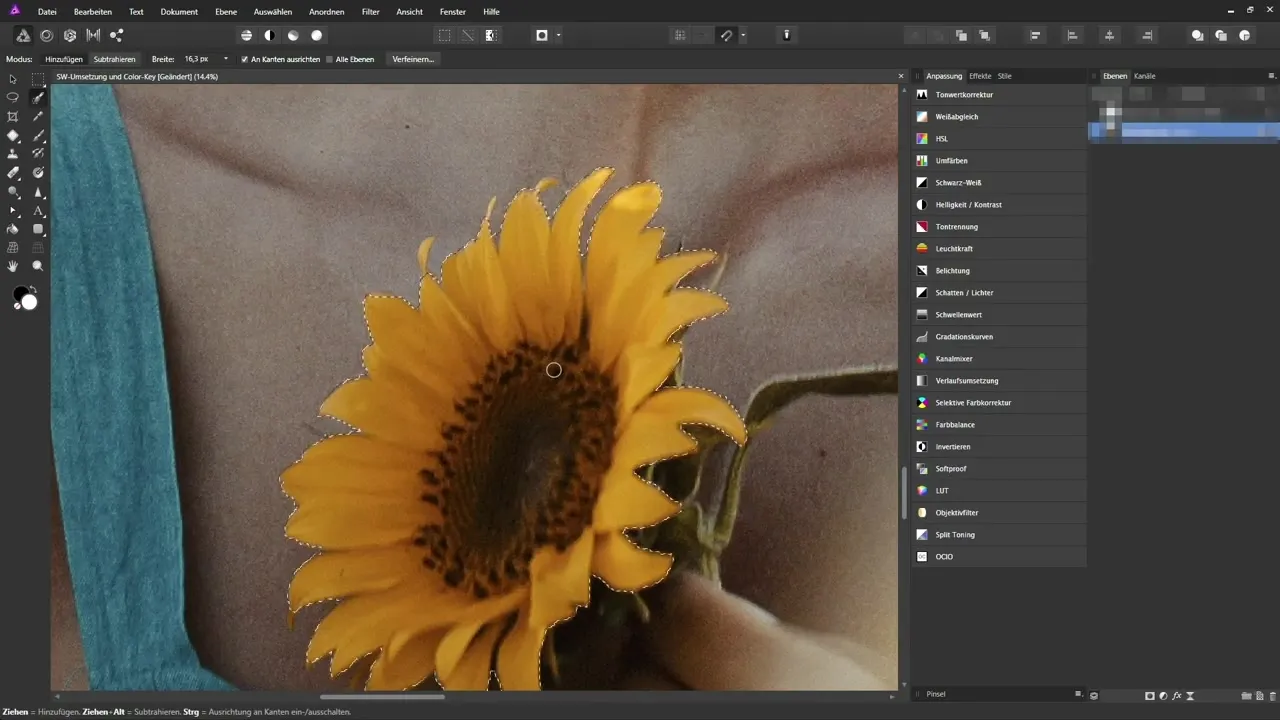The height and width of the screenshot is (720, 1280).
Task: Open the Pinsel panel options menu
Action: pos(1077,694)
